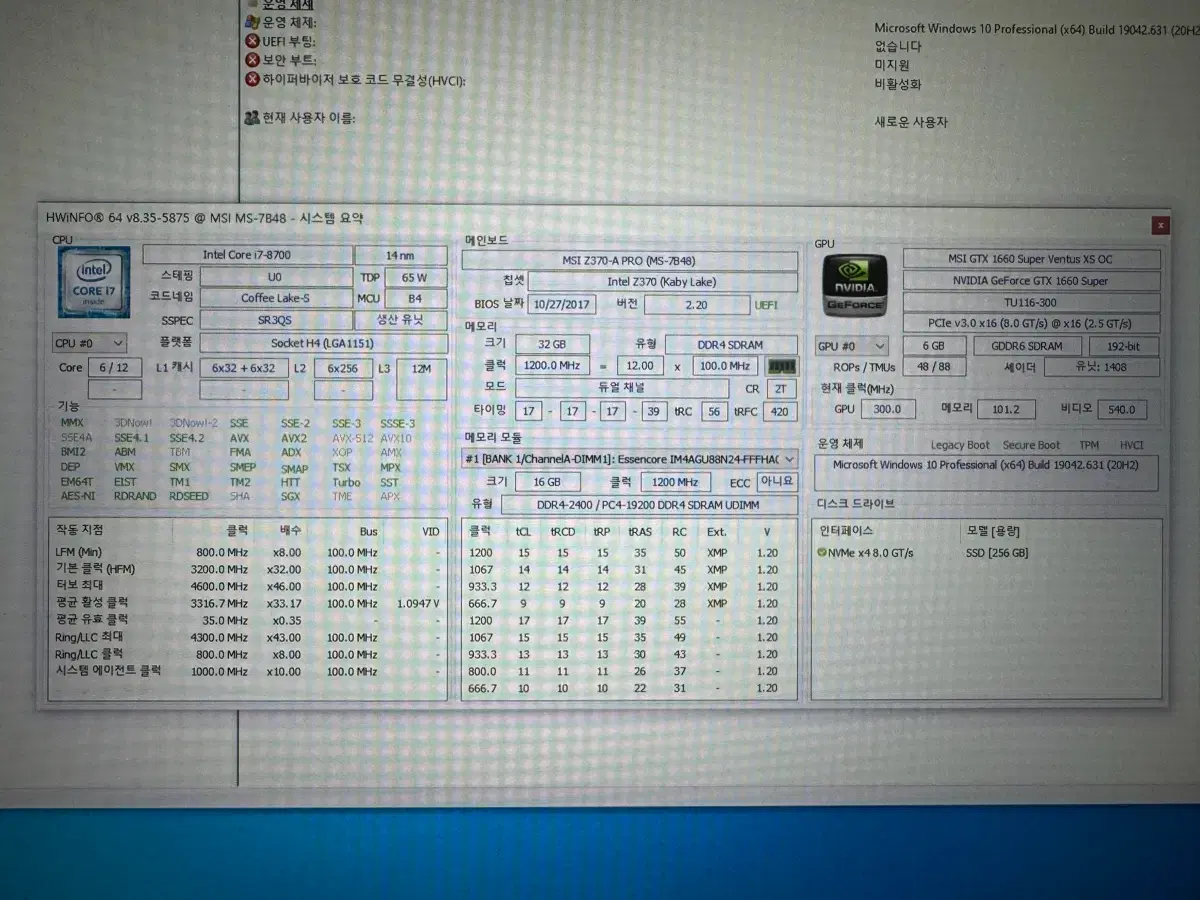Viewport: 1200px width, 900px height.
Task: Click the HVCI indicator in HWiNFO
Action: click(x=1131, y=446)
